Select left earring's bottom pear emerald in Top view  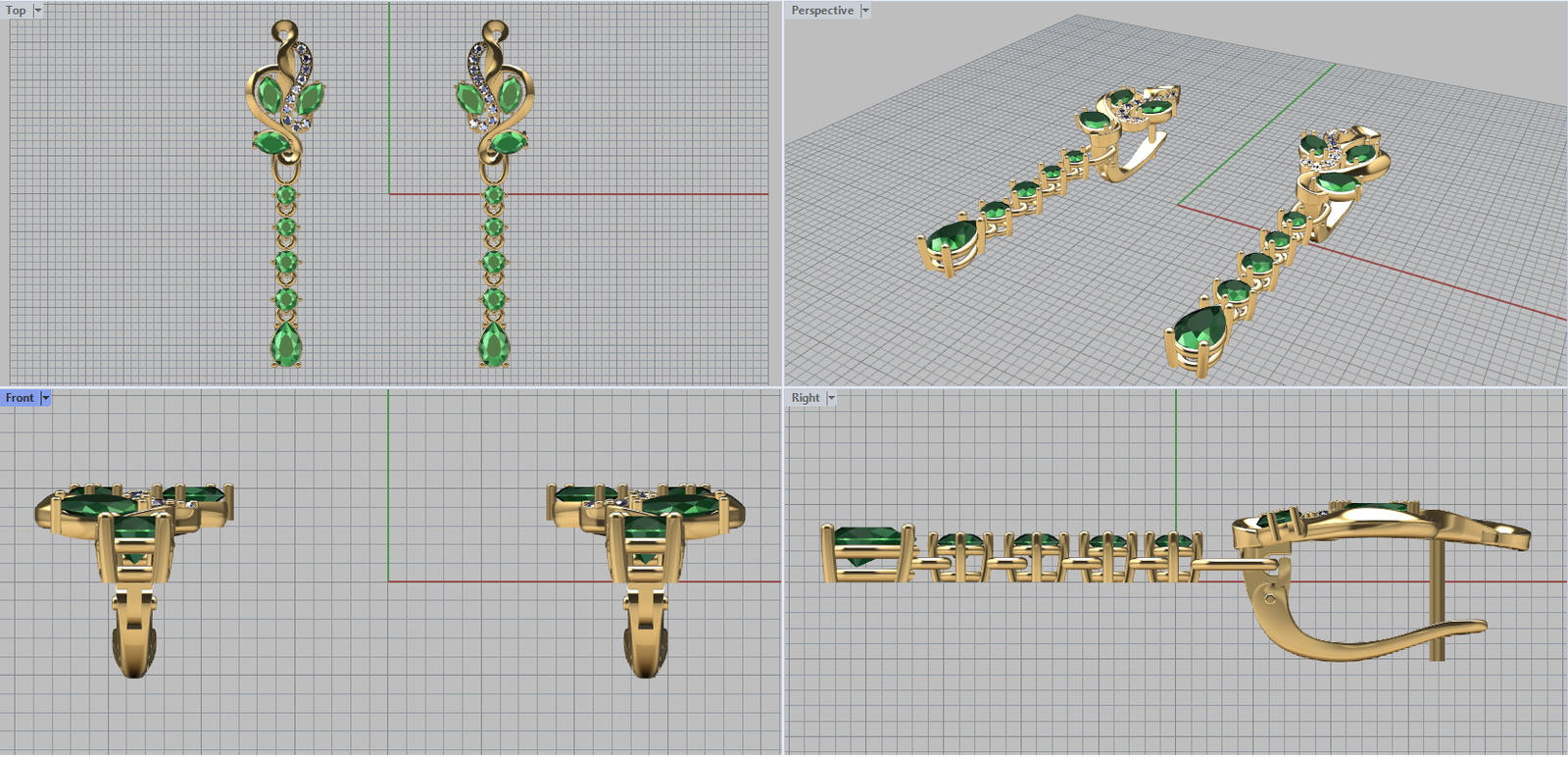286,345
